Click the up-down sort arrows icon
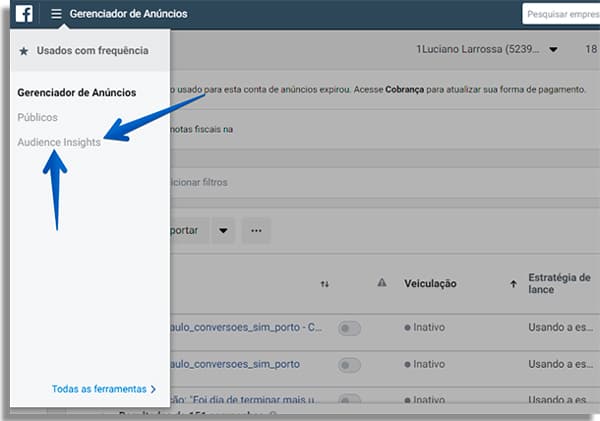This screenshot has height=421, width=600. point(324,284)
